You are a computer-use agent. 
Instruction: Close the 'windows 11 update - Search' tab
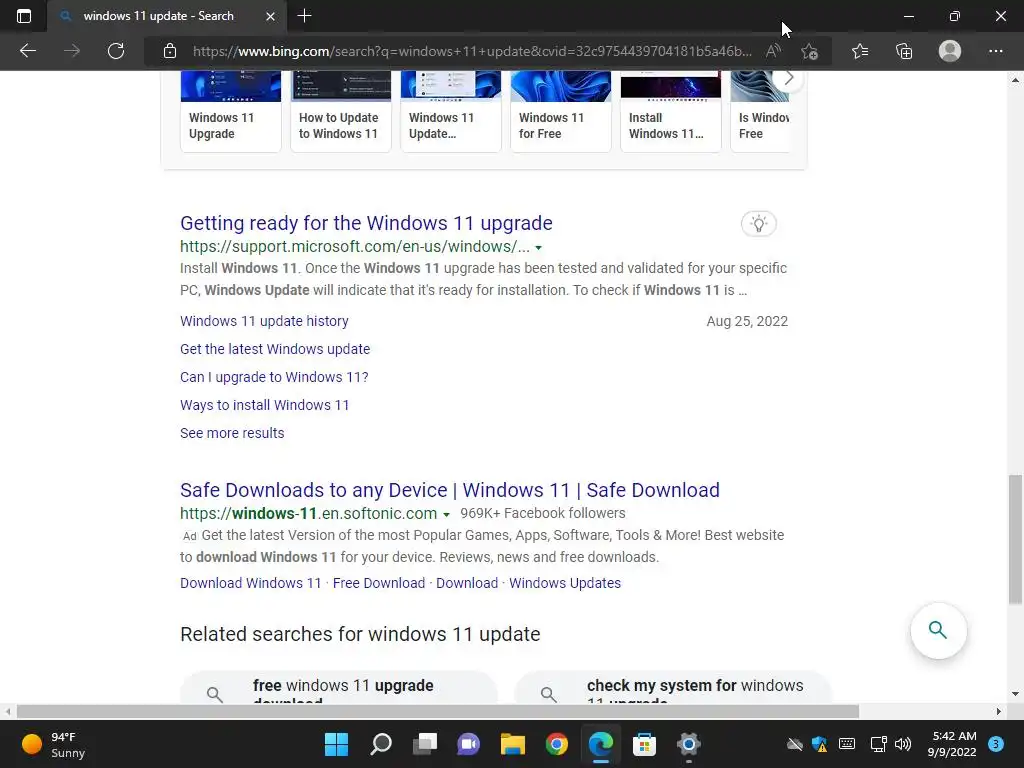point(270,16)
